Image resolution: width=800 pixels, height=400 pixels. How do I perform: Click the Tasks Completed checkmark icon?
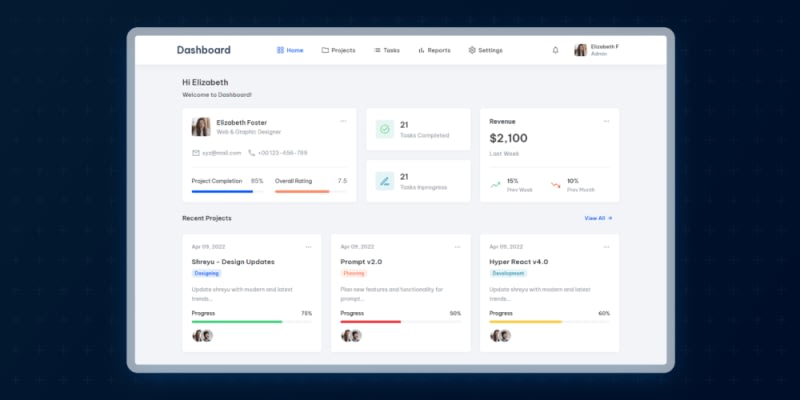tap(385, 129)
